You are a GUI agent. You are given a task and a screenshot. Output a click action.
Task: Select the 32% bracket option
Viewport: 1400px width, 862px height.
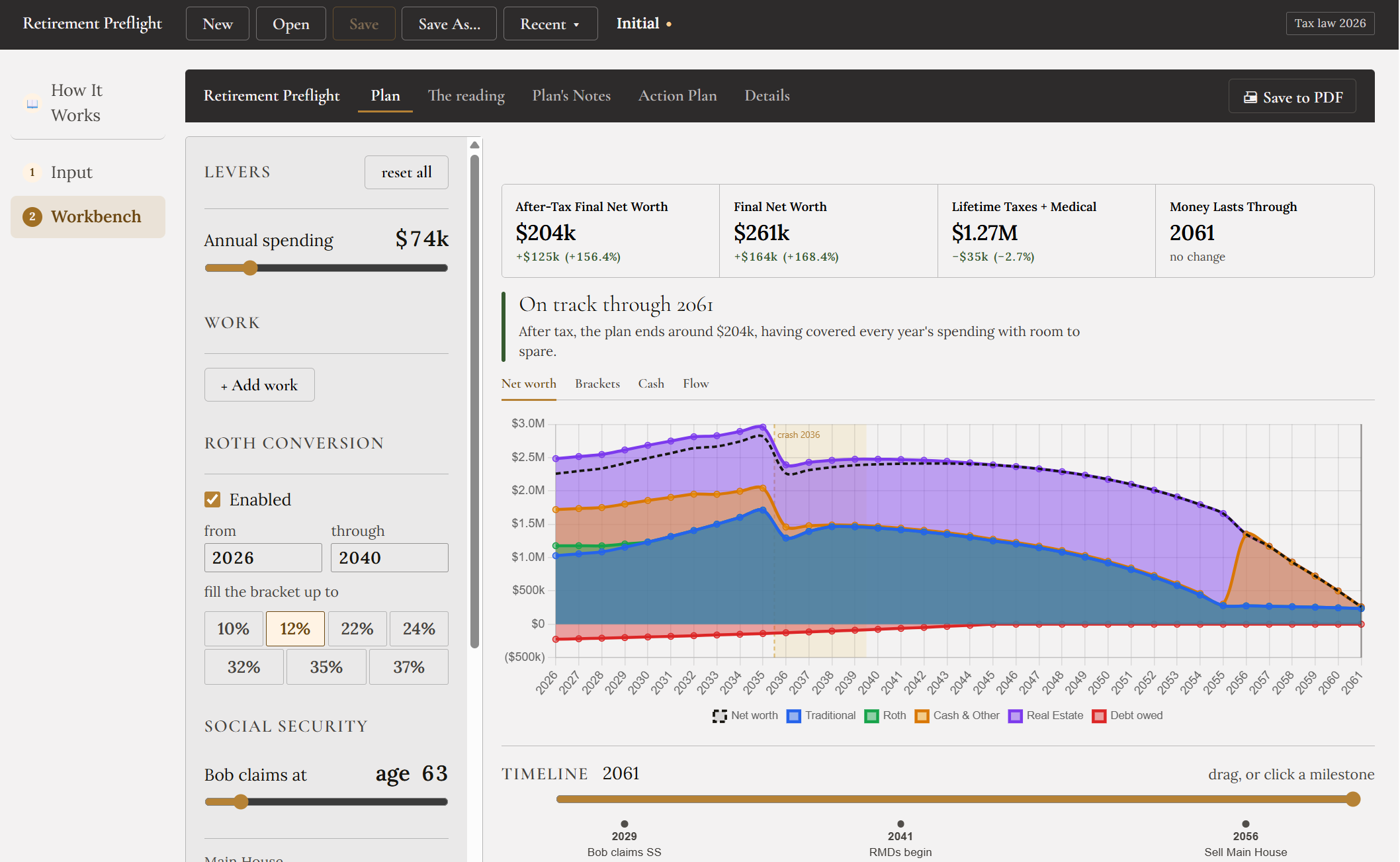coord(244,667)
